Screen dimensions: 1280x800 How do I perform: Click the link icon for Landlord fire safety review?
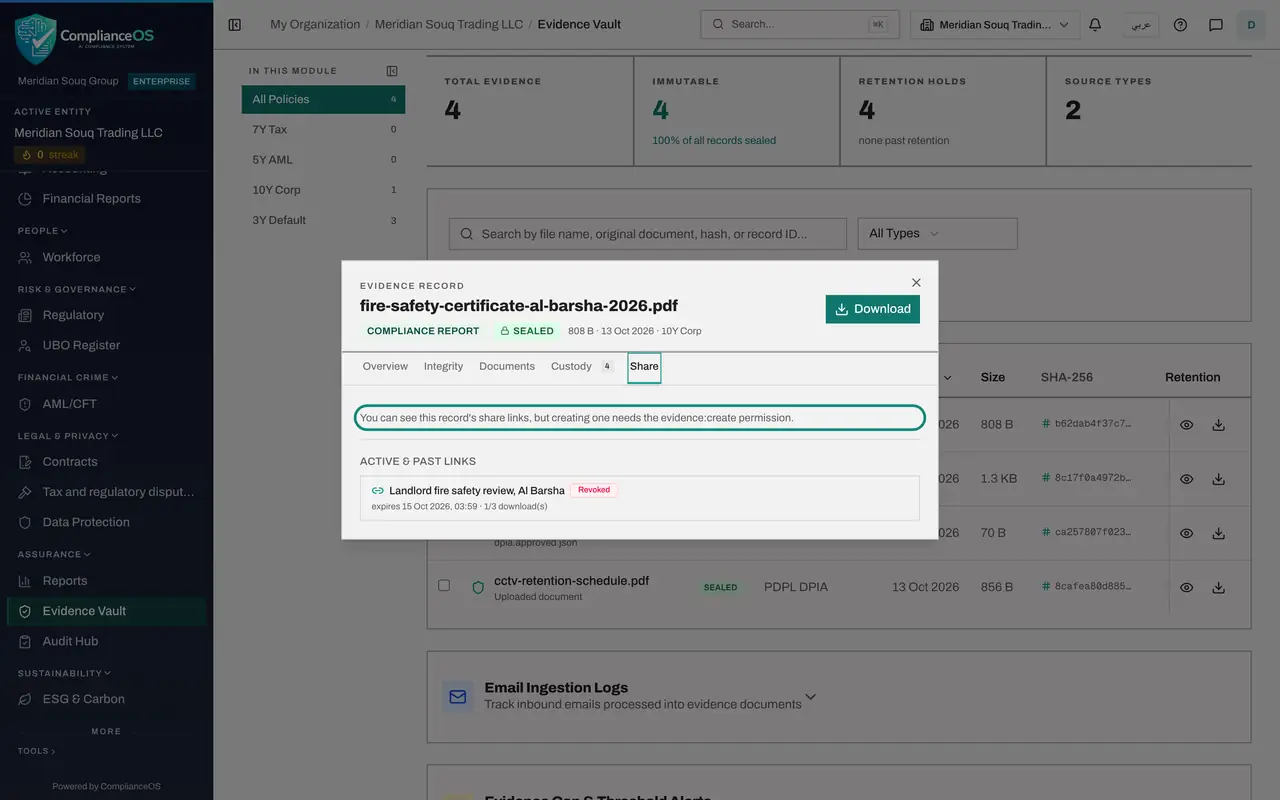pos(378,491)
